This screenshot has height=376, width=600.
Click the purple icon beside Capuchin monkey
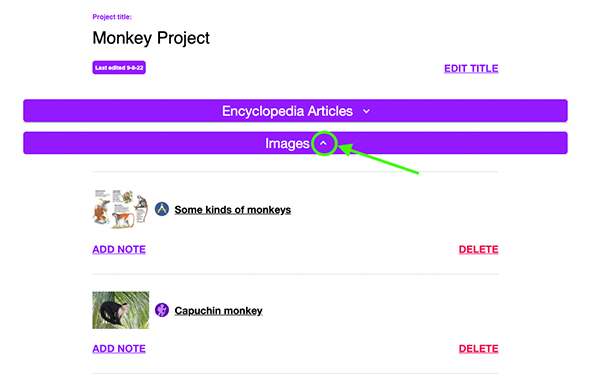162,310
